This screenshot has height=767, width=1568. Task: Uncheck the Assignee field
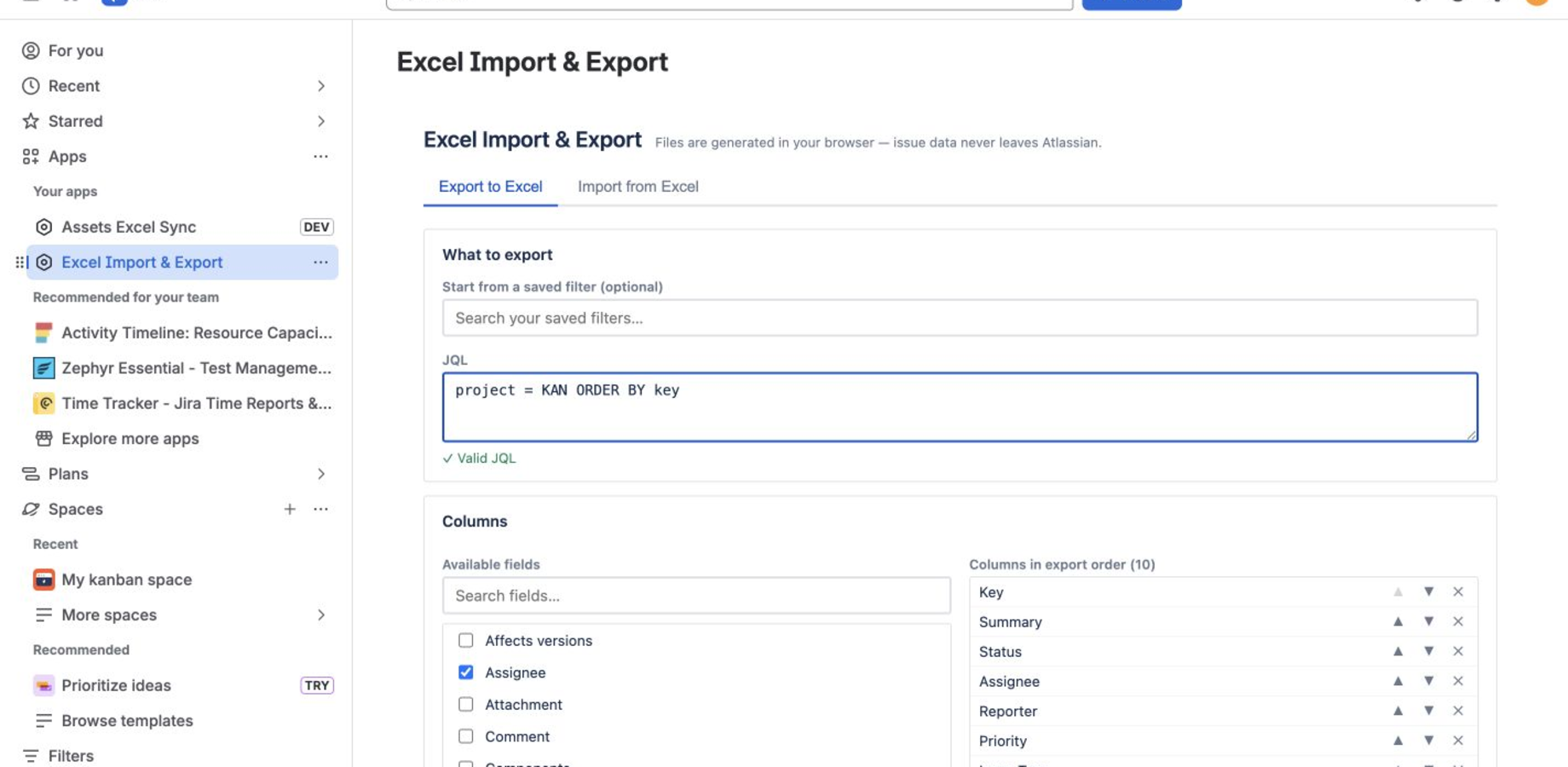click(465, 672)
